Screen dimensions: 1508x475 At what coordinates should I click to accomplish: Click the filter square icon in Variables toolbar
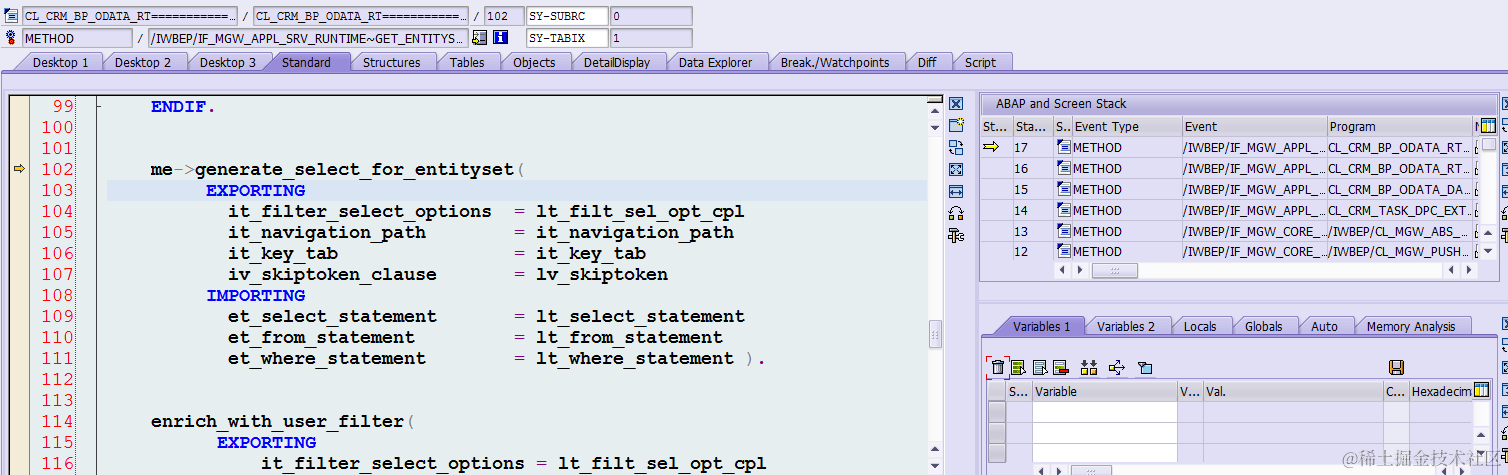(x=1145, y=367)
